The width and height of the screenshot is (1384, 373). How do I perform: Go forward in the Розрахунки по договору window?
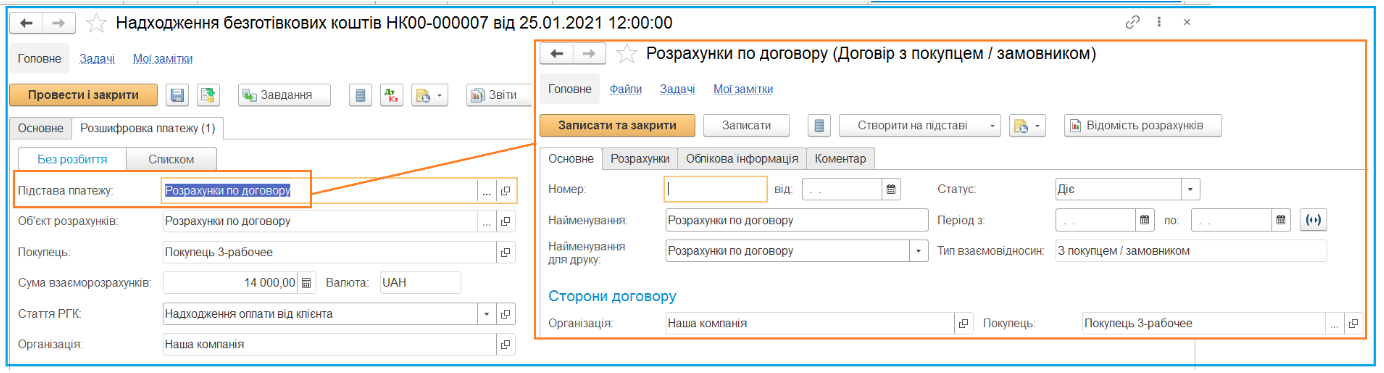pos(589,54)
